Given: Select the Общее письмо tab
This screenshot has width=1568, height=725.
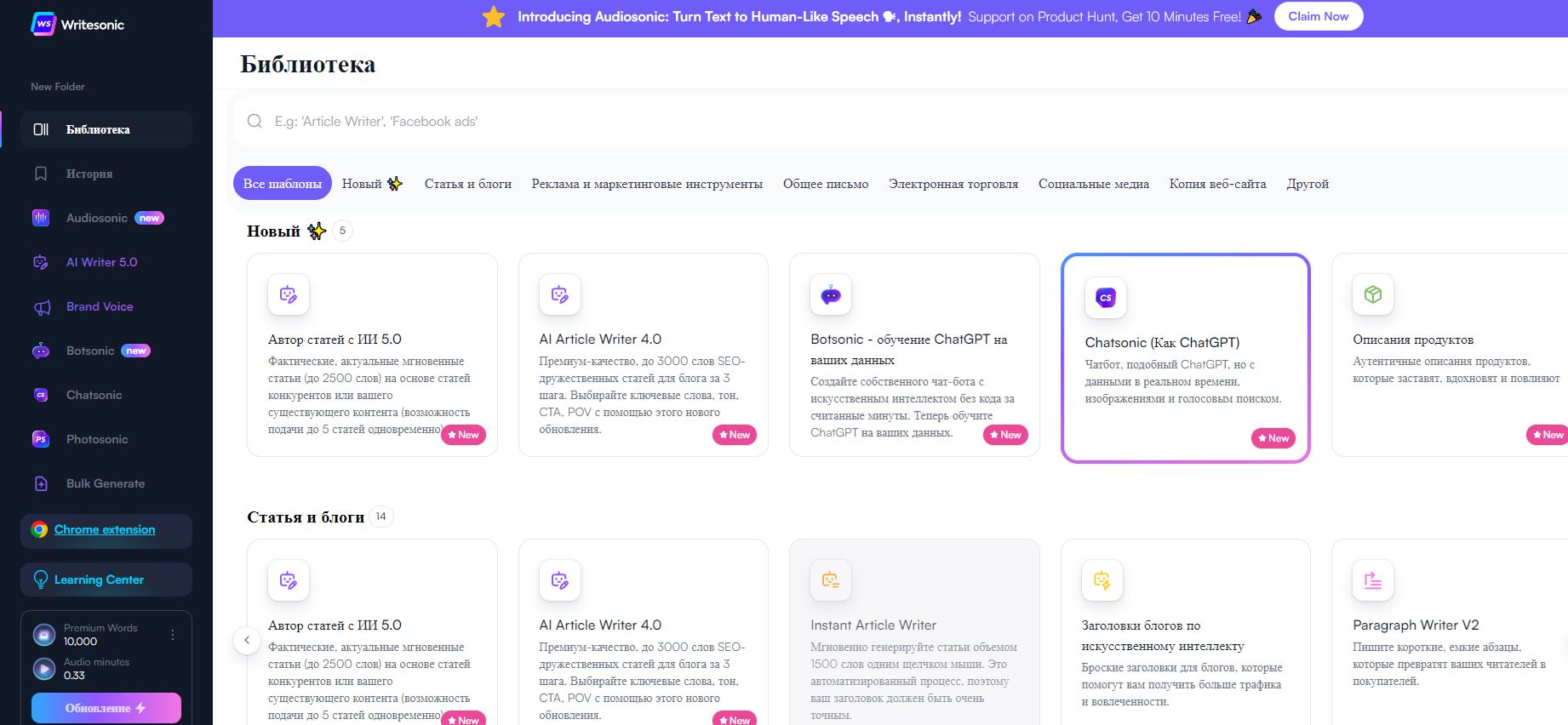Looking at the screenshot, I should (x=826, y=184).
